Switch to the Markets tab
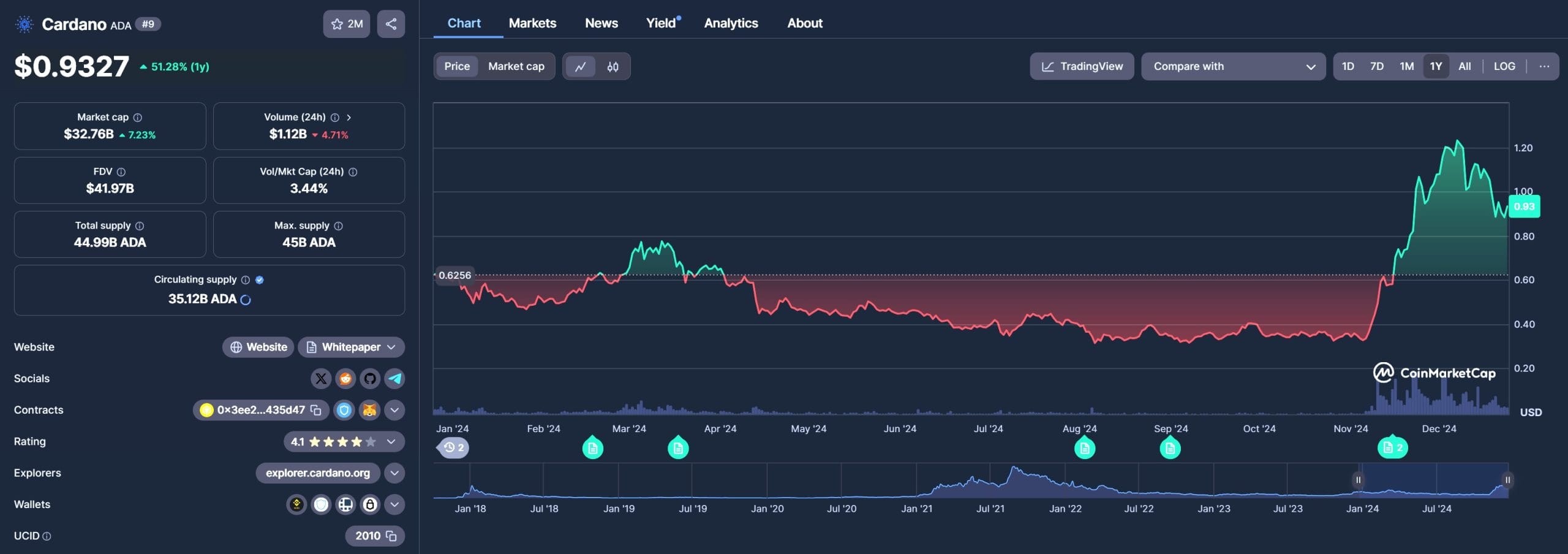This screenshot has width=1568, height=554. [532, 23]
